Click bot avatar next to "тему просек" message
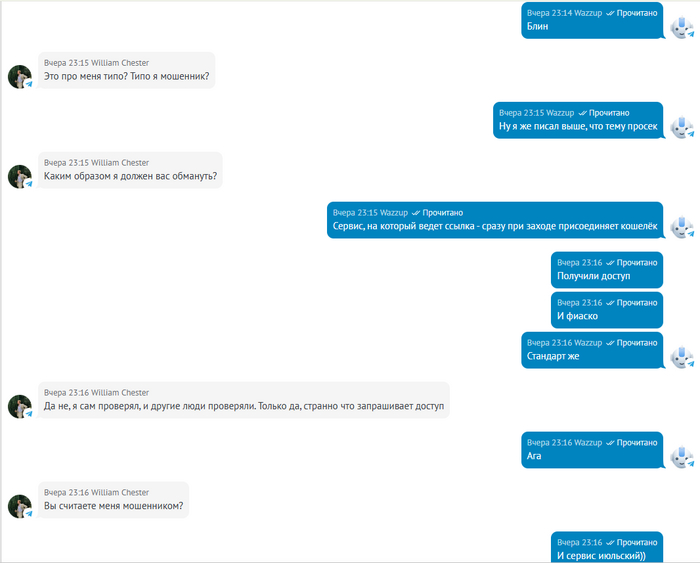 click(682, 127)
